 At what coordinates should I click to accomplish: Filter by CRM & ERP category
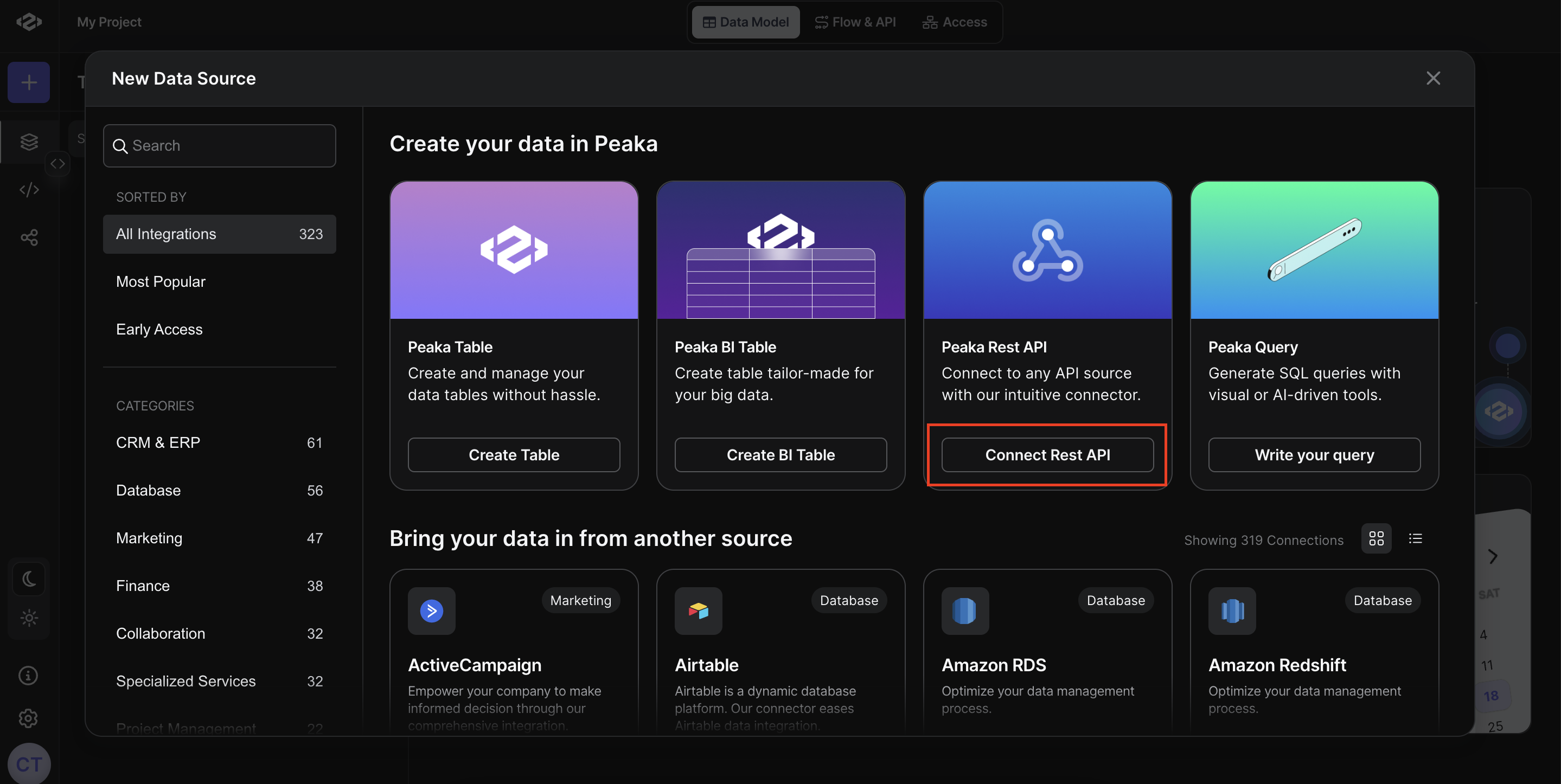point(219,443)
